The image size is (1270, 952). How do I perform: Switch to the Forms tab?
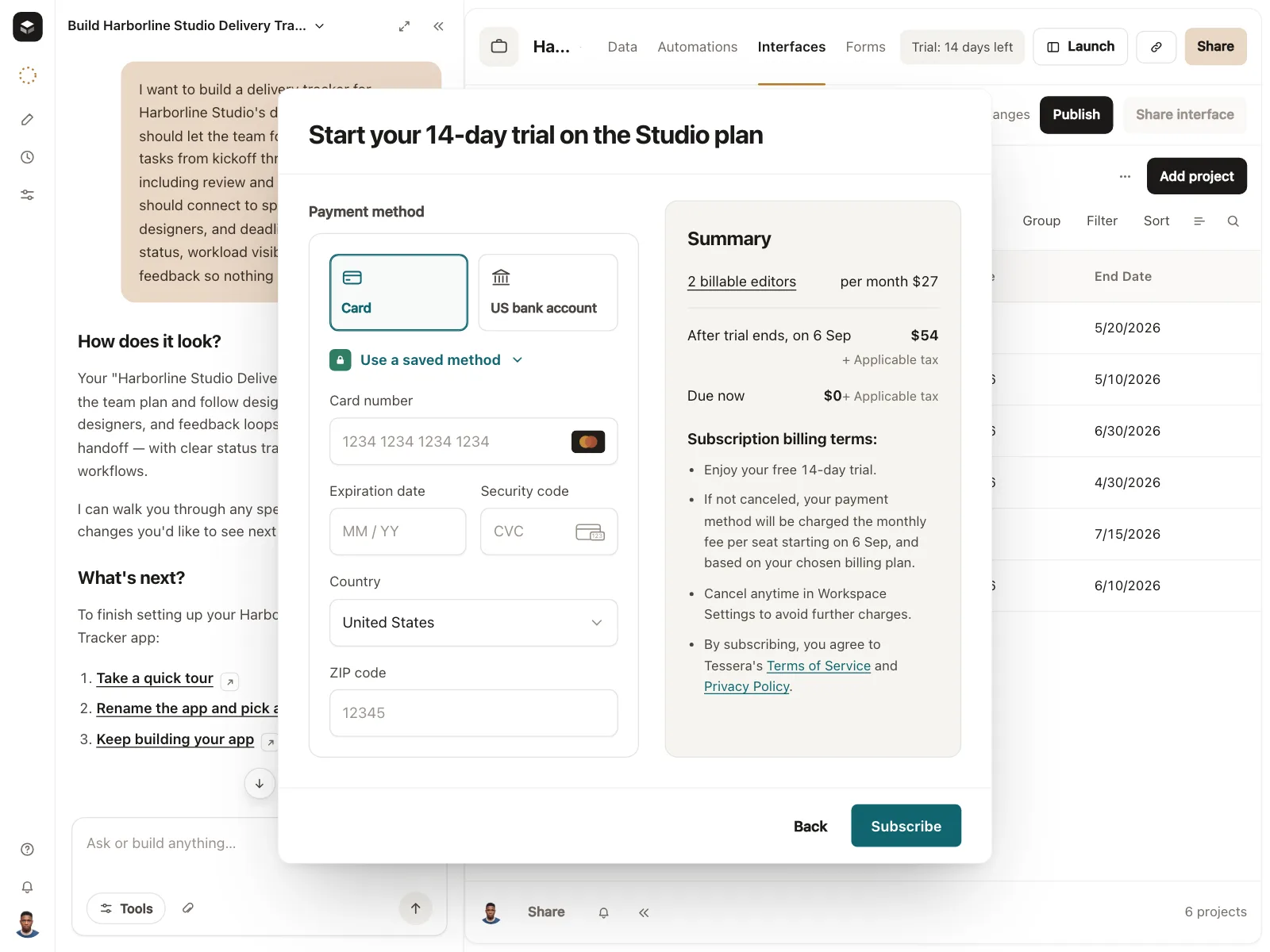(x=865, y=47)
